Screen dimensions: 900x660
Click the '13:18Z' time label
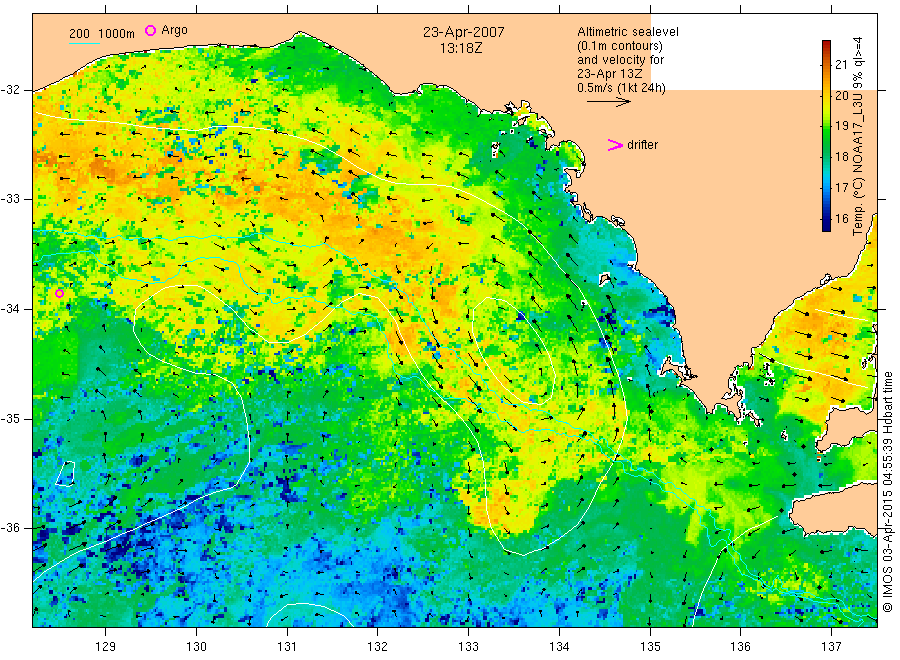461,48
